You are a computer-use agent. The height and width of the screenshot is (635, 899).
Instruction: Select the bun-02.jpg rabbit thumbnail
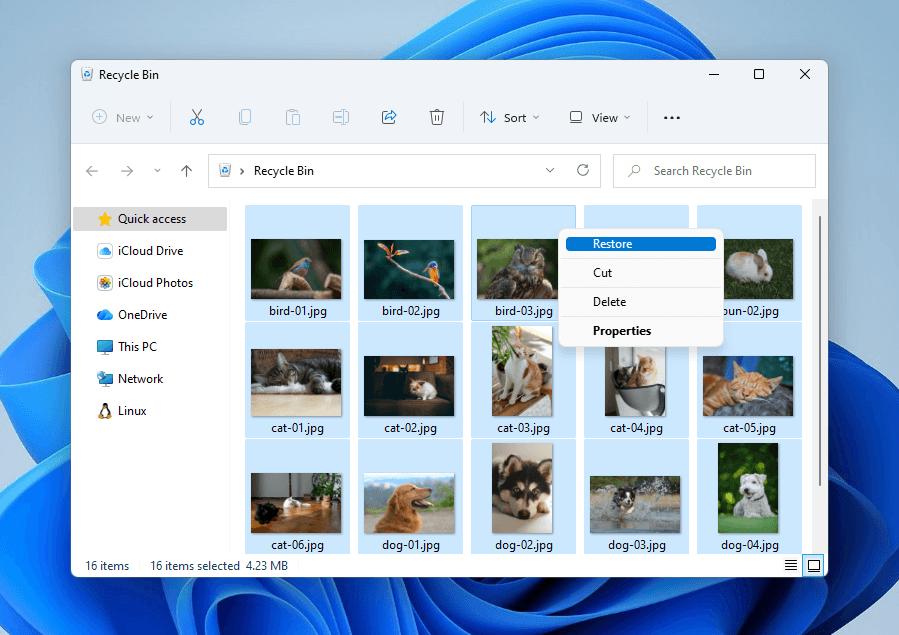pos(759,269)
